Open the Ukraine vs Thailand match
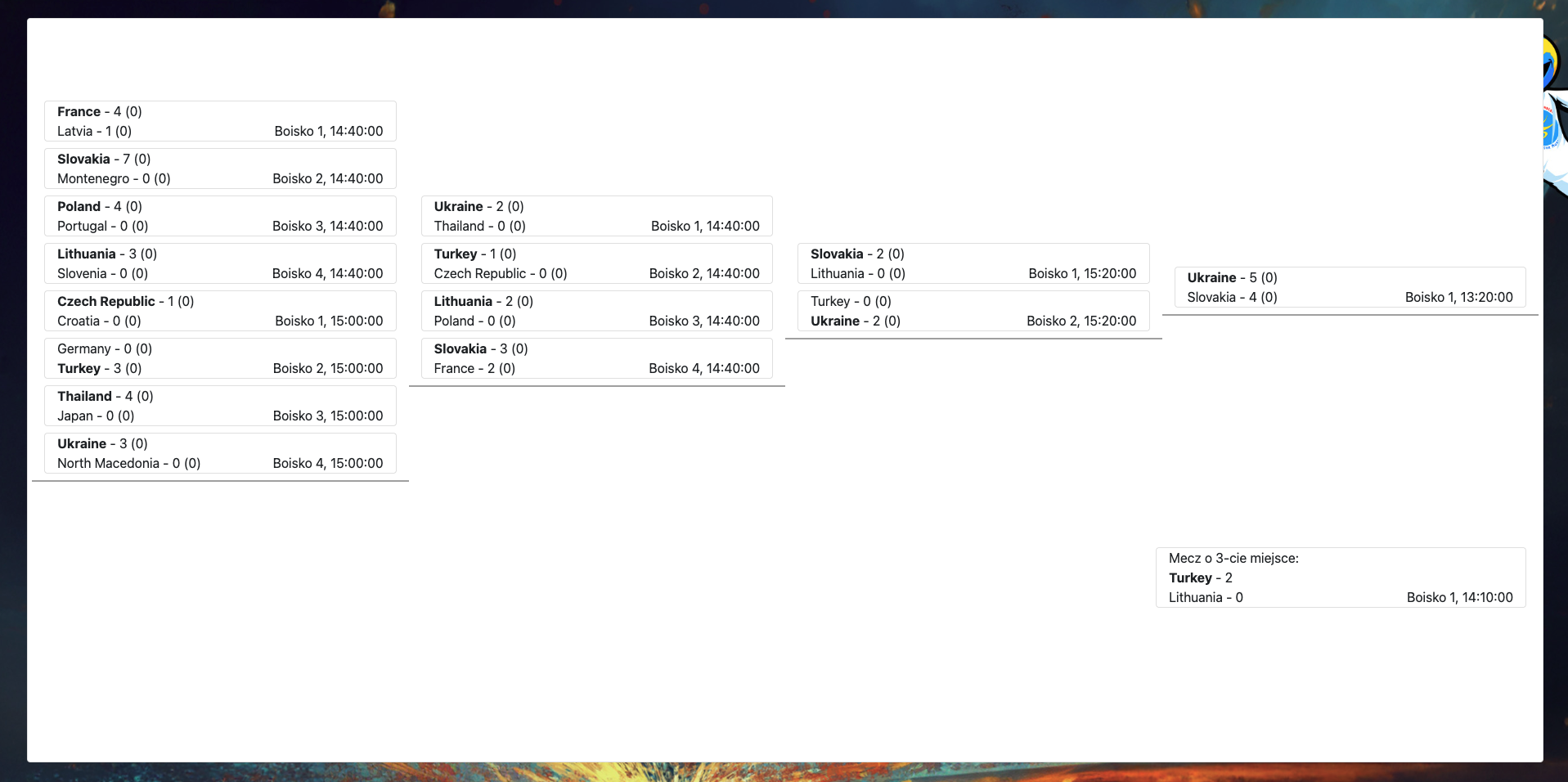Viewport: 1568px width, 782px height. click(596, 216)
